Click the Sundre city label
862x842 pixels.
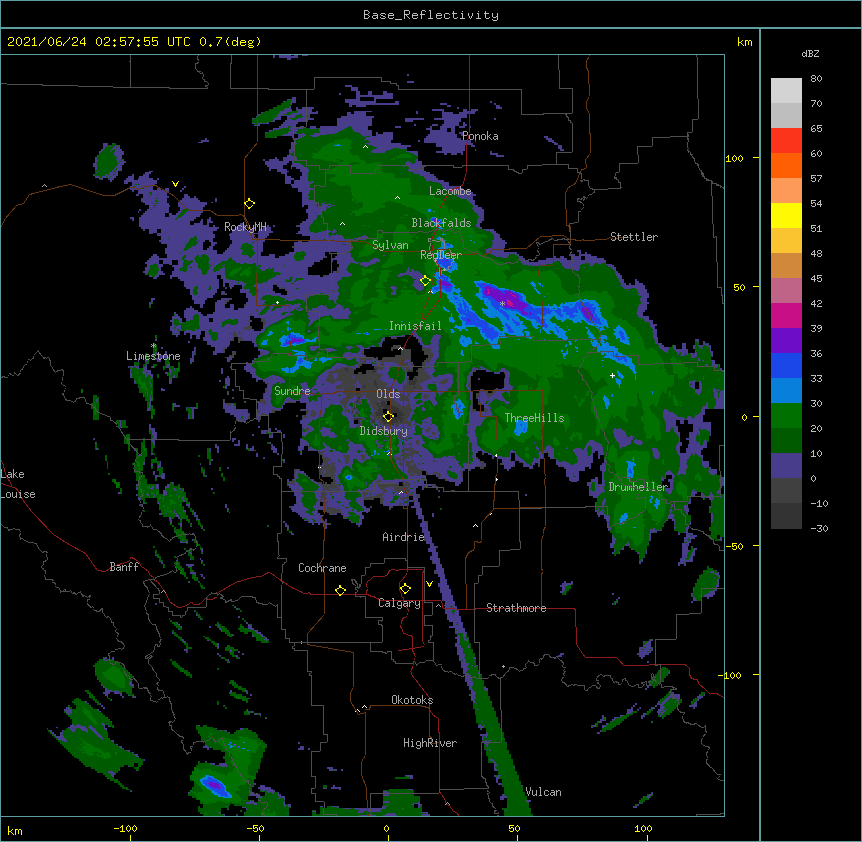pyautogui.click(x=292, y=391)
